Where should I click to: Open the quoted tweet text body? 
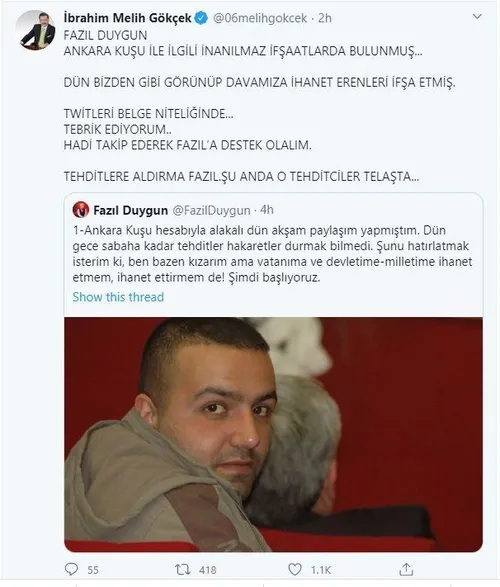click(272, 253)
